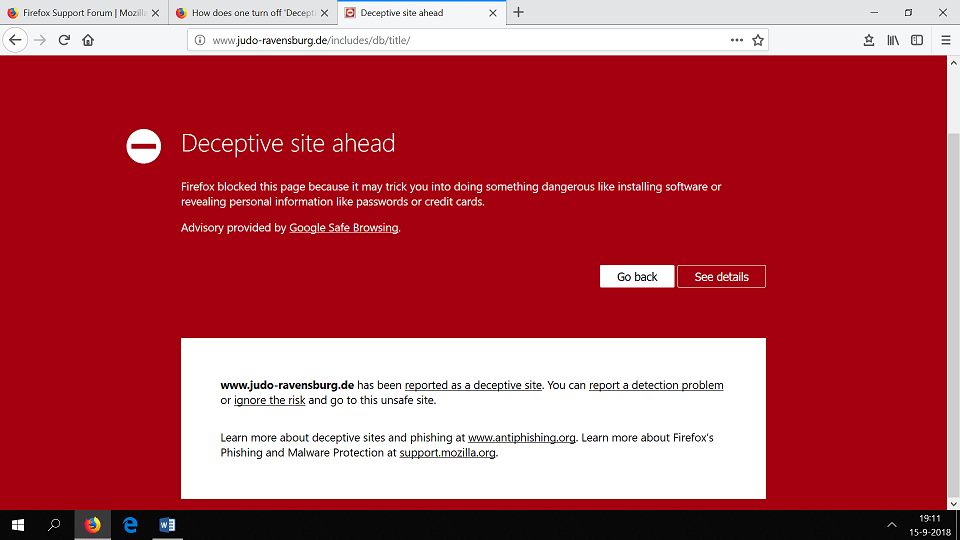Open the Firefox hamburger menu
This screenshot has height=540, width=960.
click(945, 40)
